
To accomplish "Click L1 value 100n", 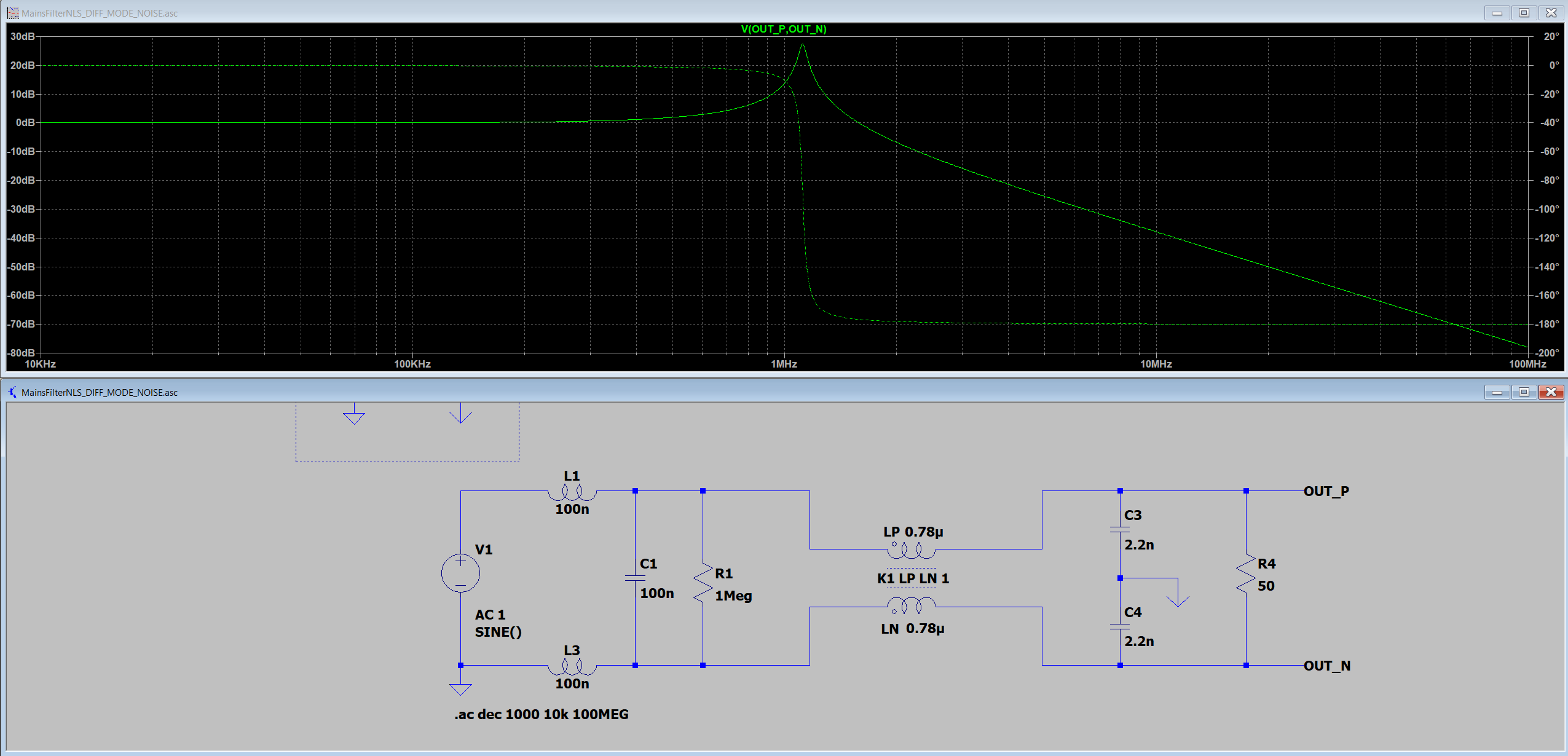I will coord(572,509).
